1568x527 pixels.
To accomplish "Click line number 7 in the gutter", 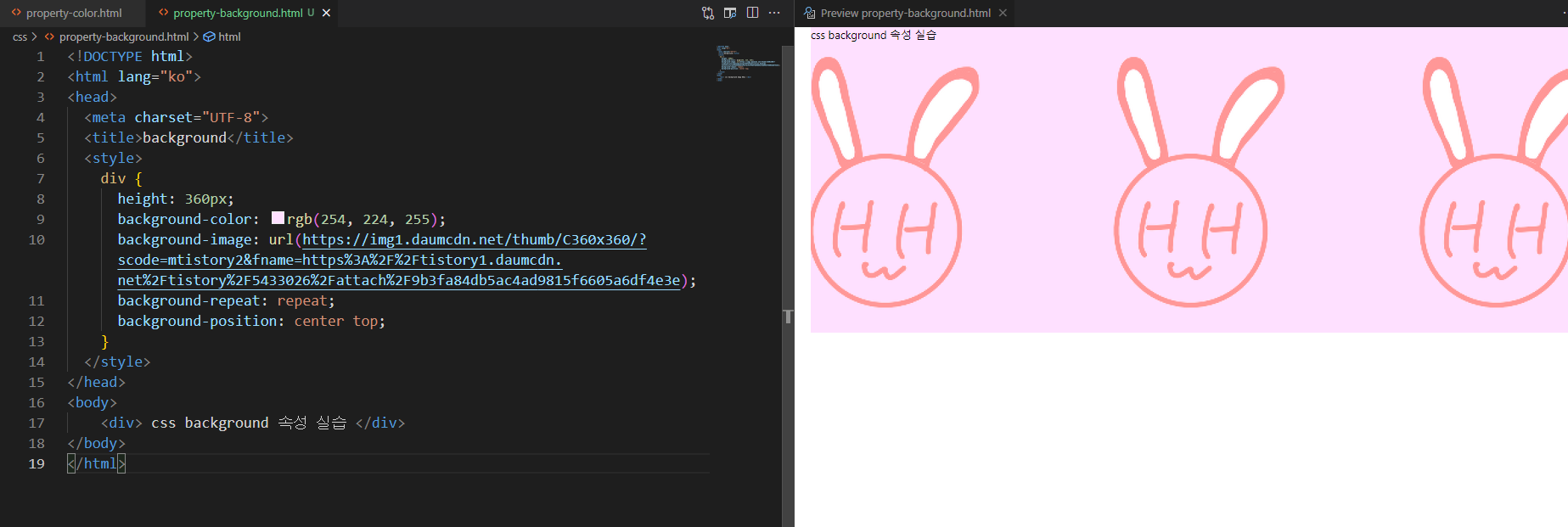I will click(x=40, y=178).
